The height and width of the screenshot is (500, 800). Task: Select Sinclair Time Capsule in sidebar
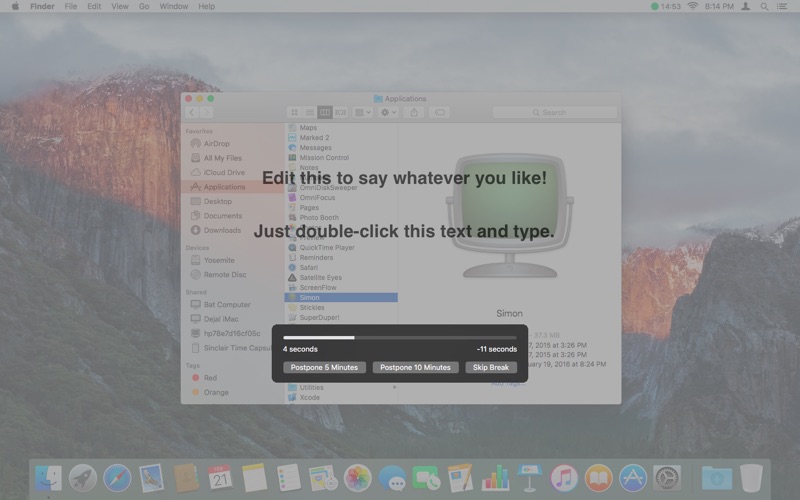[232, 348]
